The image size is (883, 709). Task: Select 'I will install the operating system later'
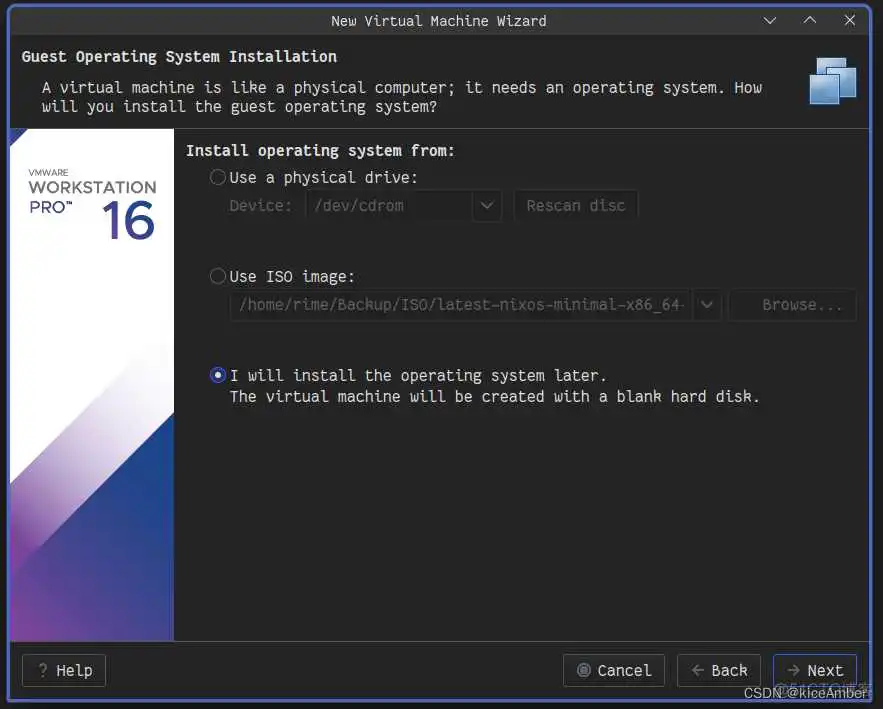[217, 375]
